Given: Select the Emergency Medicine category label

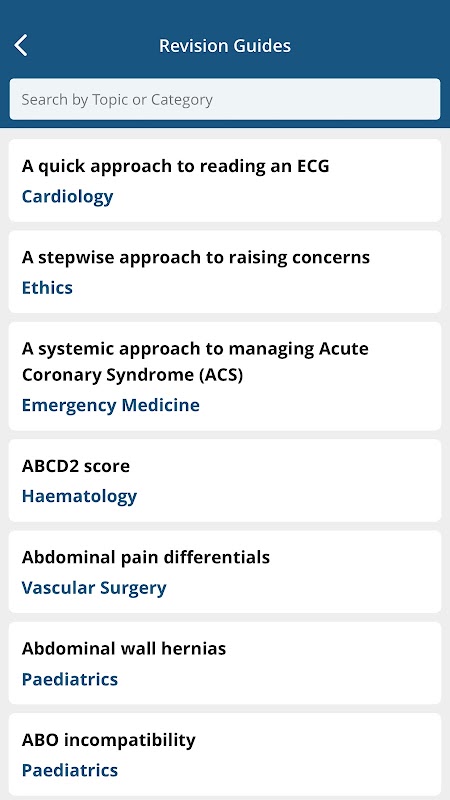Looking at the screenshot, I should point(111,405).
